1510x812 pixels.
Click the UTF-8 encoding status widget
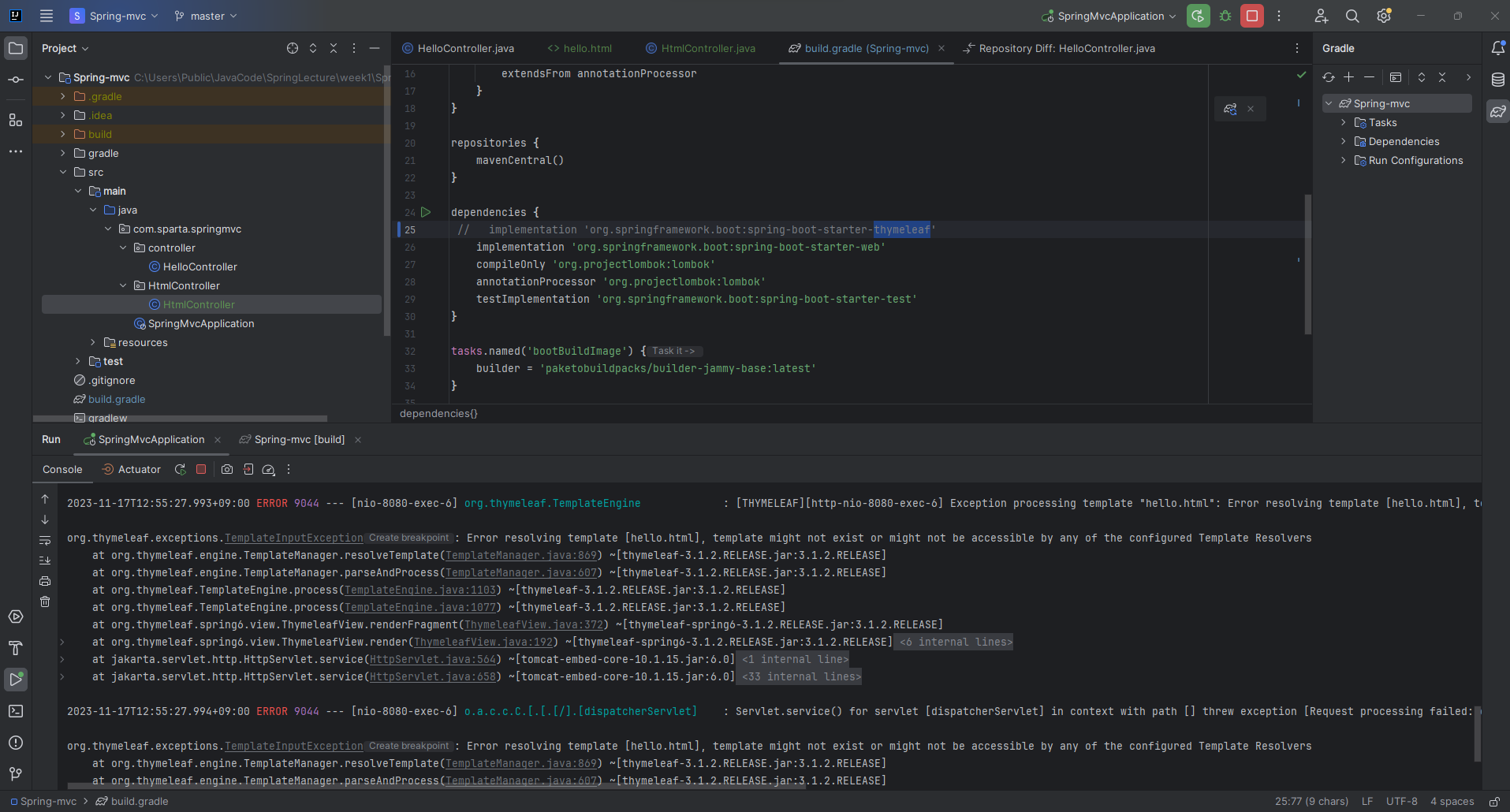(1402, 801)
